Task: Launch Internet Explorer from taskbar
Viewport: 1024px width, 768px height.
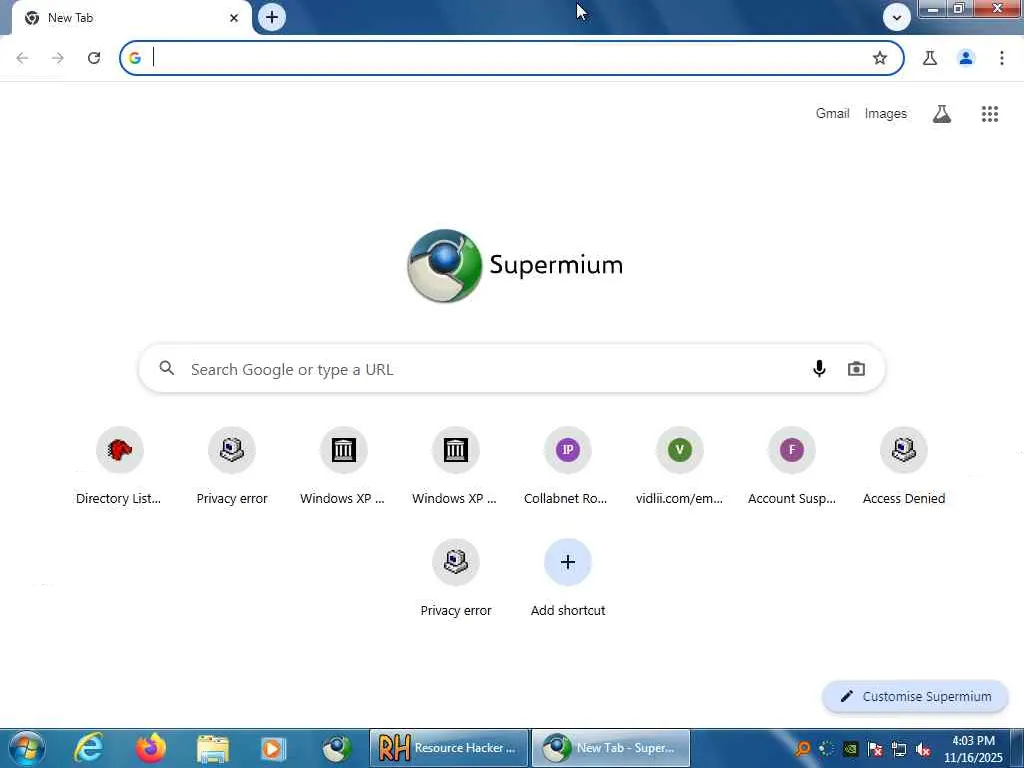Action: click(x=89, y=748)
